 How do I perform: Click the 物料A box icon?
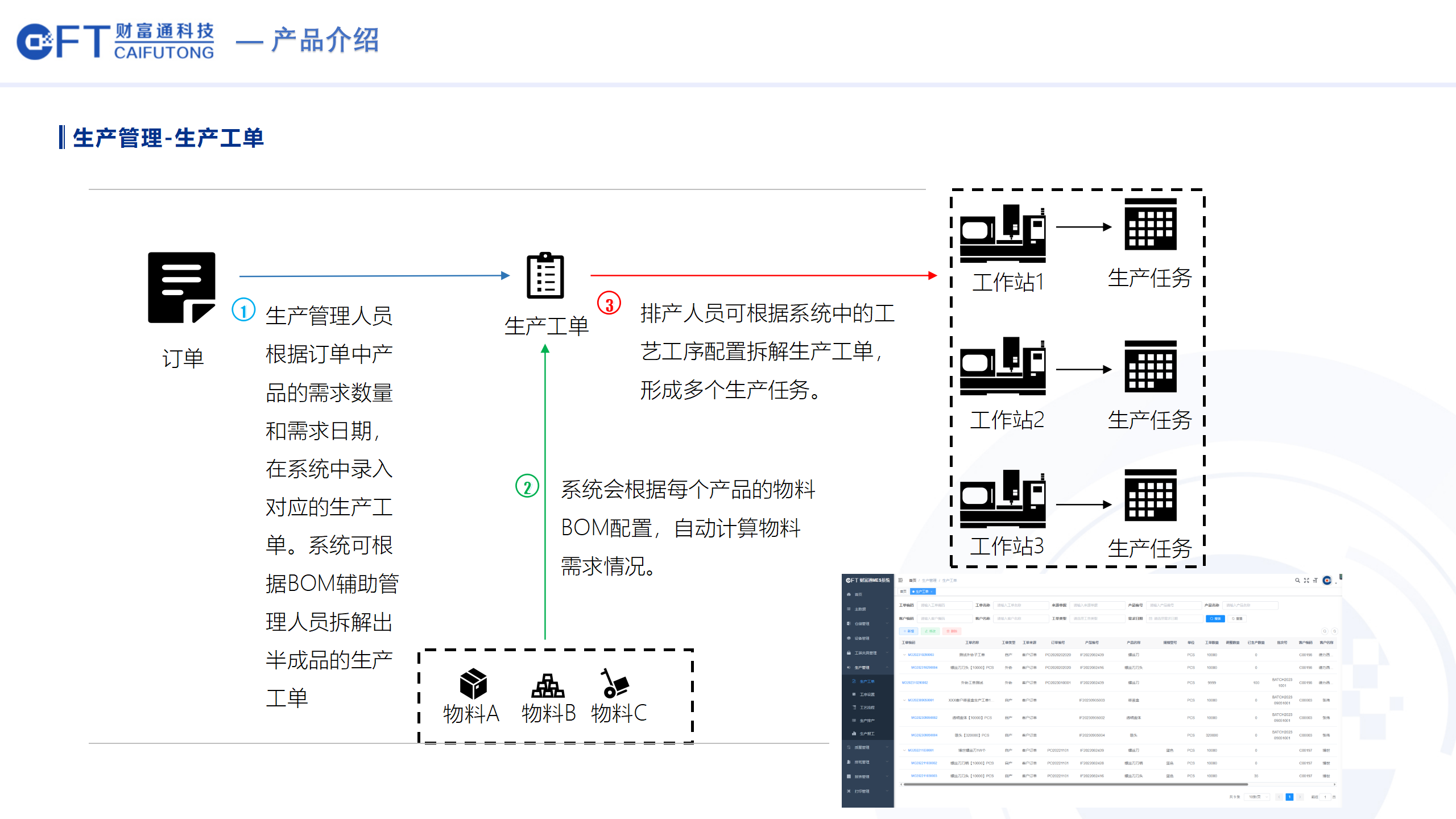point(473,684)
